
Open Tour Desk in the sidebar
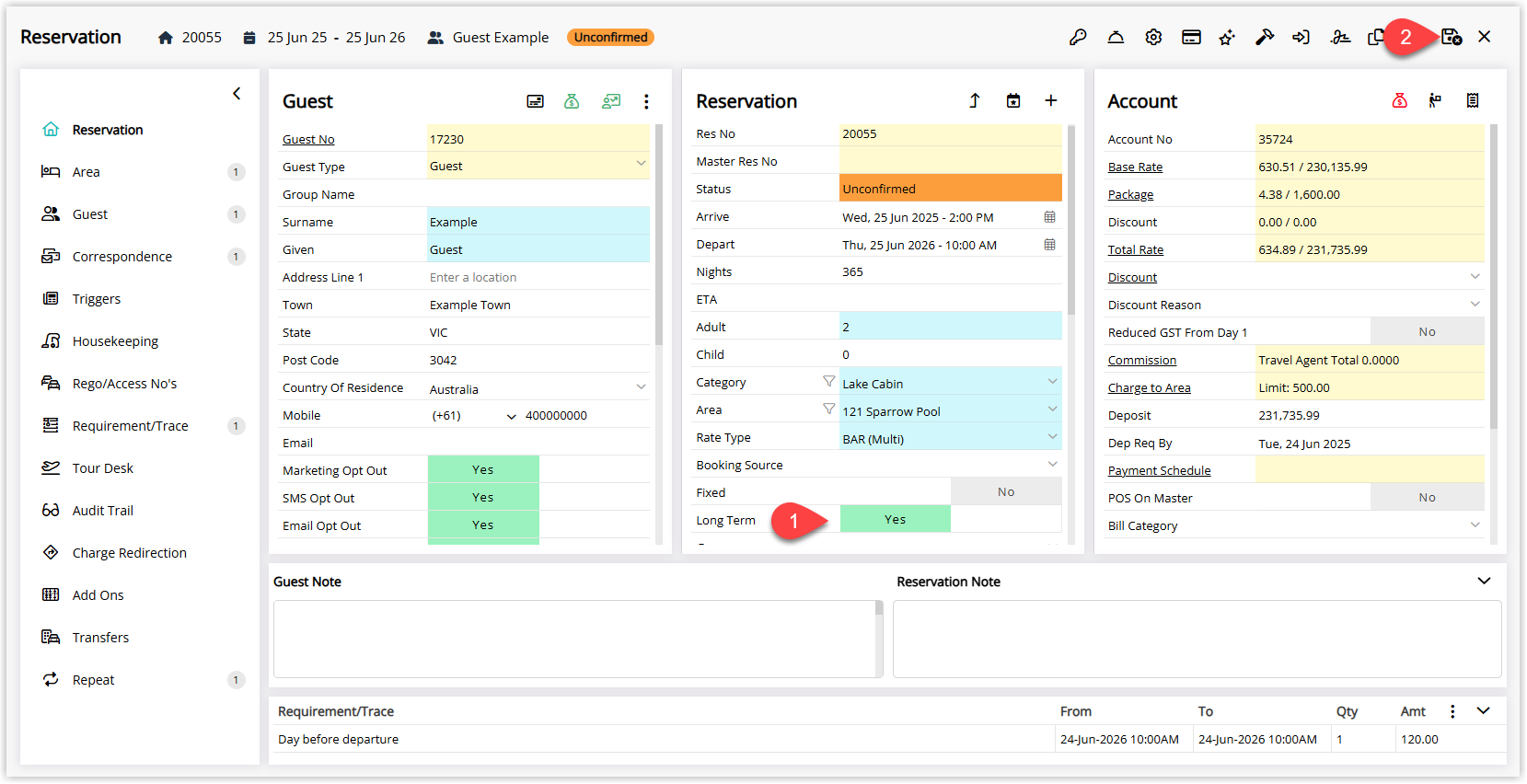[x=102, y=468]
